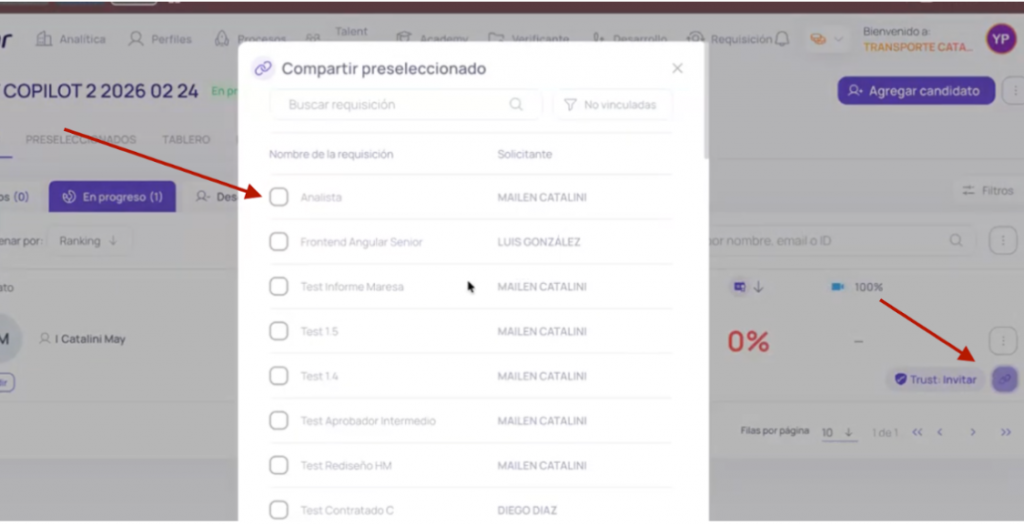
Task: Close the Compartir preseleccionado dialog
Action: (677, 69)
